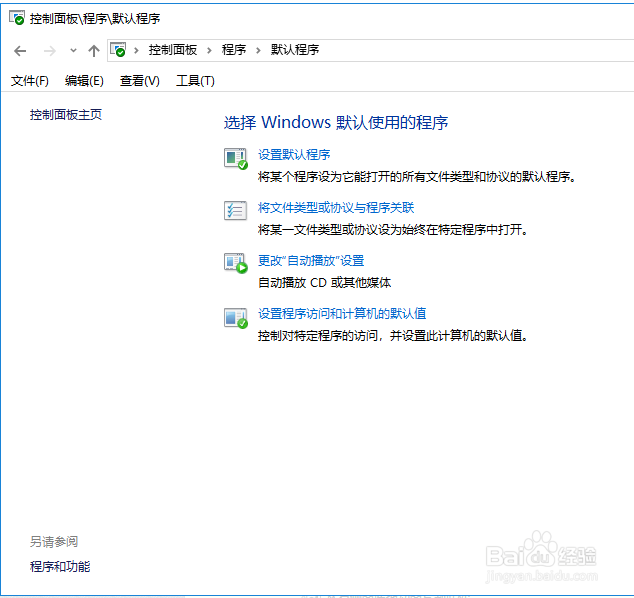Open the recent locations dropdown arrow

click(73, 51)
